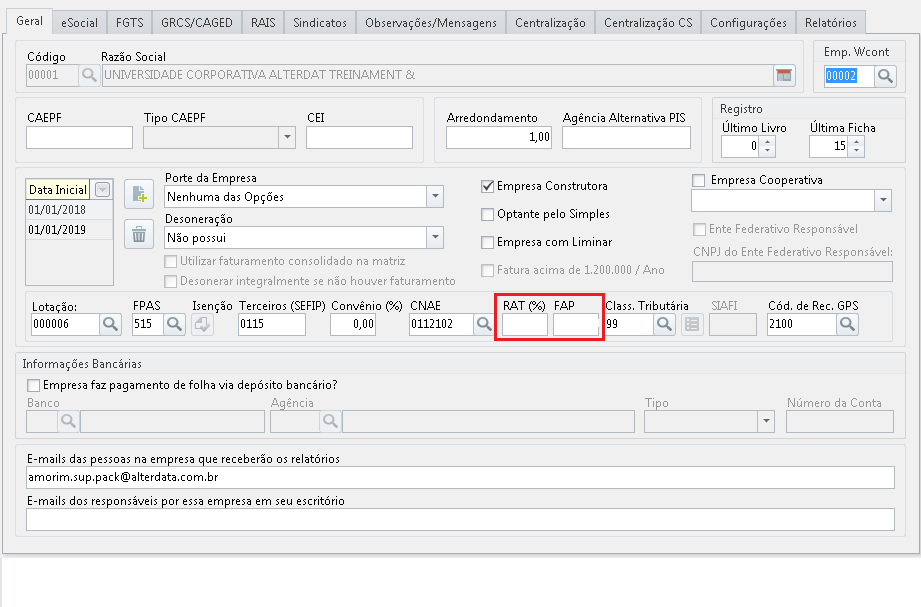This screenshot has height=607, width=921.
Task: Enable payroll payment via depósito bancário
Action: tap(33, 385)
